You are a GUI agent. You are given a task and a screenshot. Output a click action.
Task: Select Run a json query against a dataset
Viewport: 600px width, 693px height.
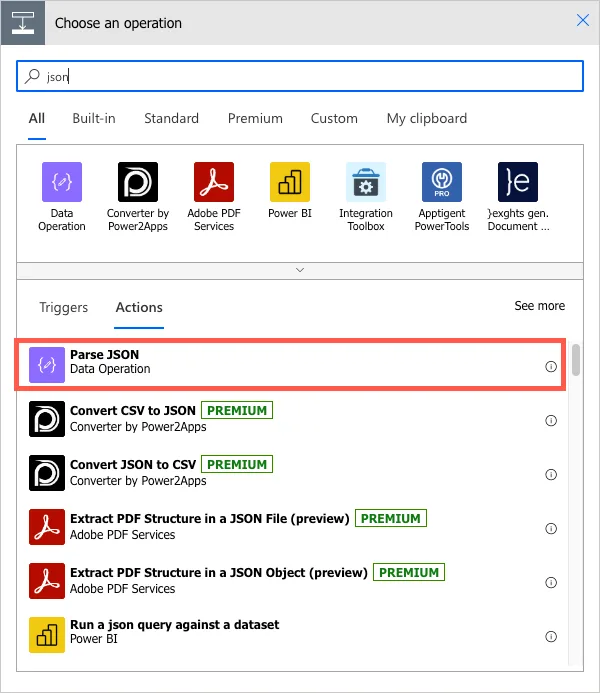[x=290, y=635]
